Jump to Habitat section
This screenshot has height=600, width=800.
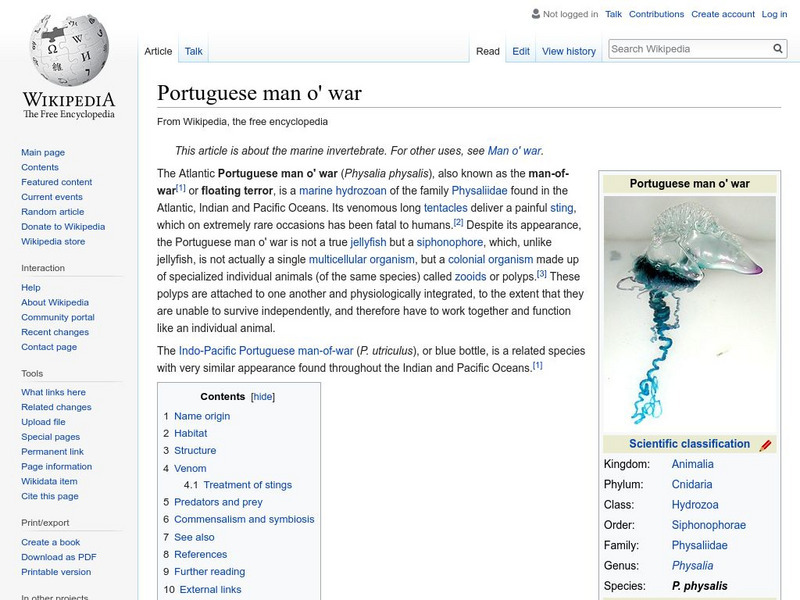190,433
